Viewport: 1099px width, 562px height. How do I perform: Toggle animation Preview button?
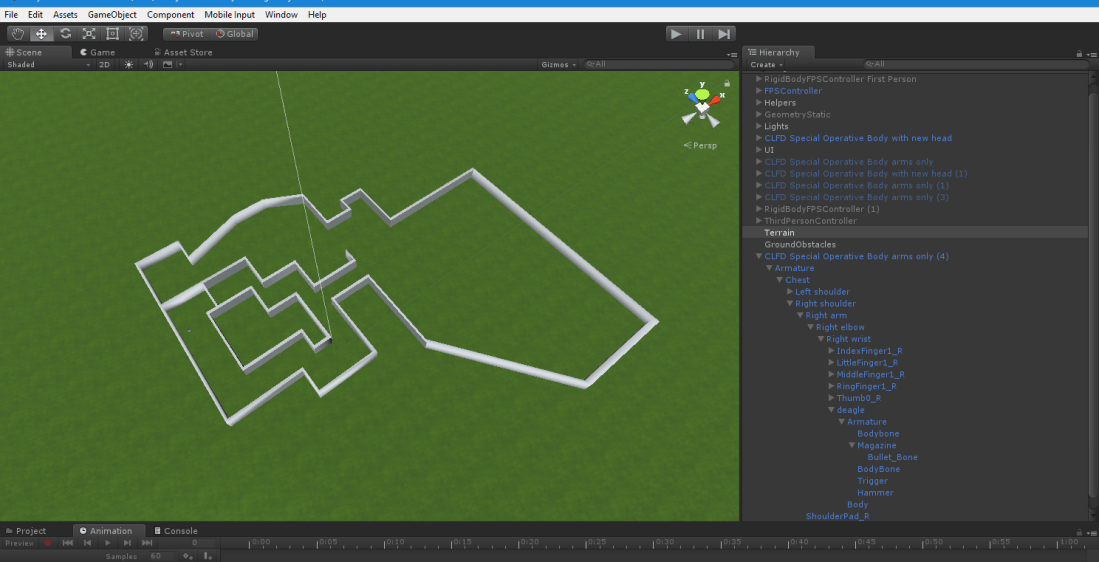point(20,543)
